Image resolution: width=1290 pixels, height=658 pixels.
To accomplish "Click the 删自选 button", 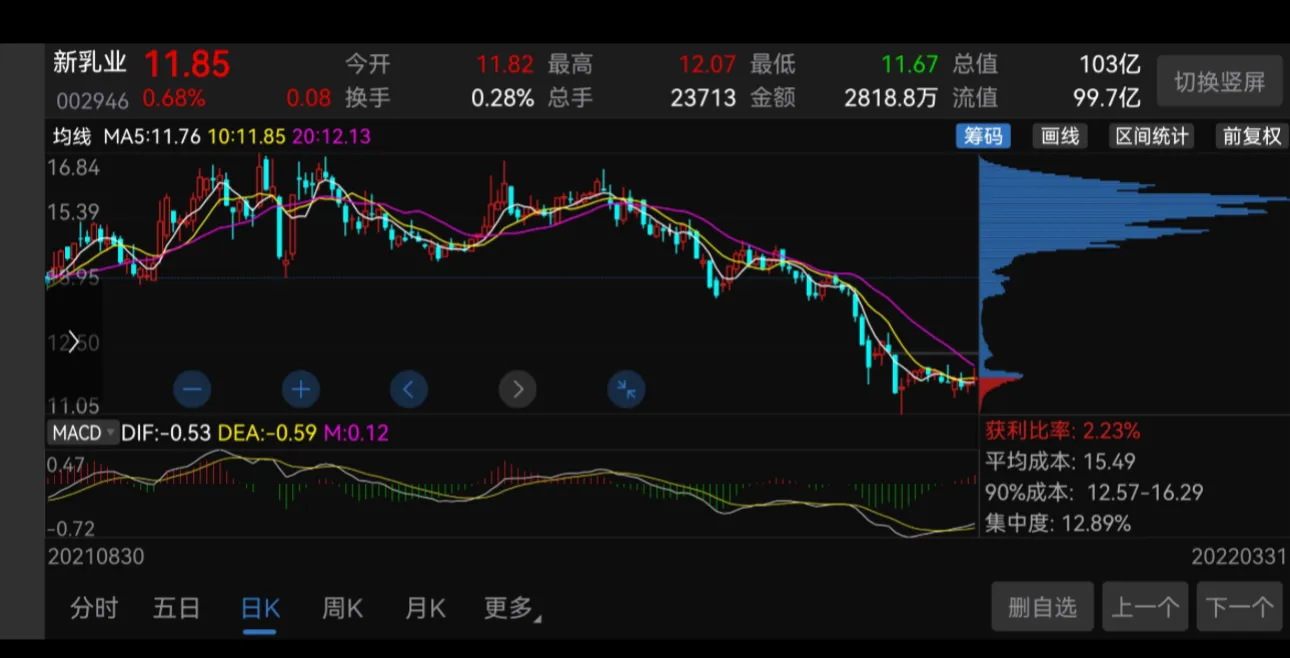I will click(x=1042, y=606).
